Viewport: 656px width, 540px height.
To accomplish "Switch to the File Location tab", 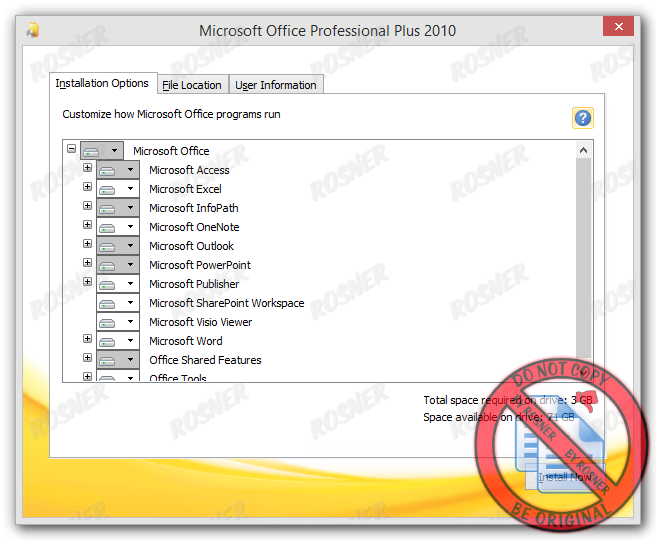I will click(192, 85).
